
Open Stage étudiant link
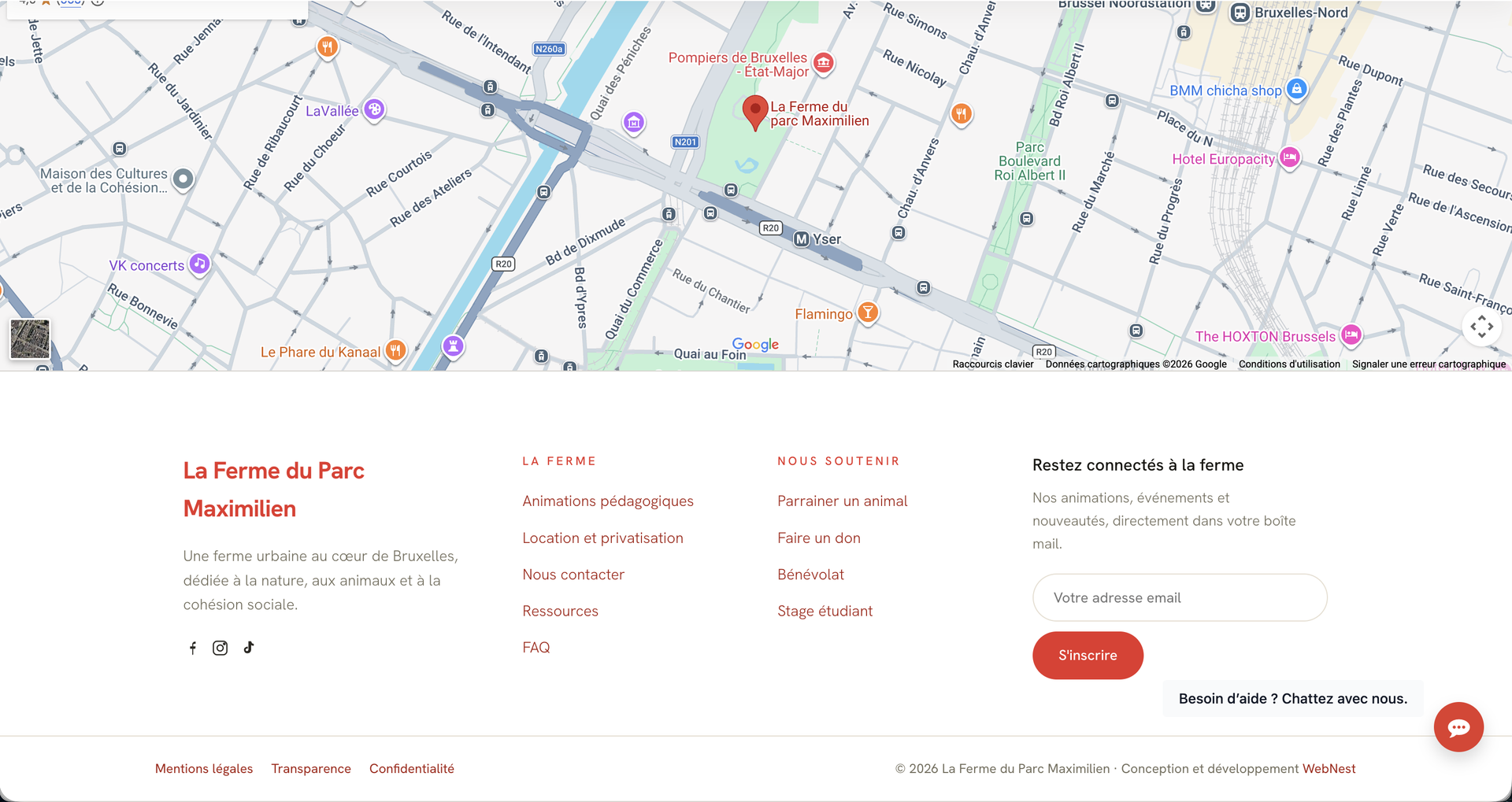pyautogui.click(x=825, y=612)
